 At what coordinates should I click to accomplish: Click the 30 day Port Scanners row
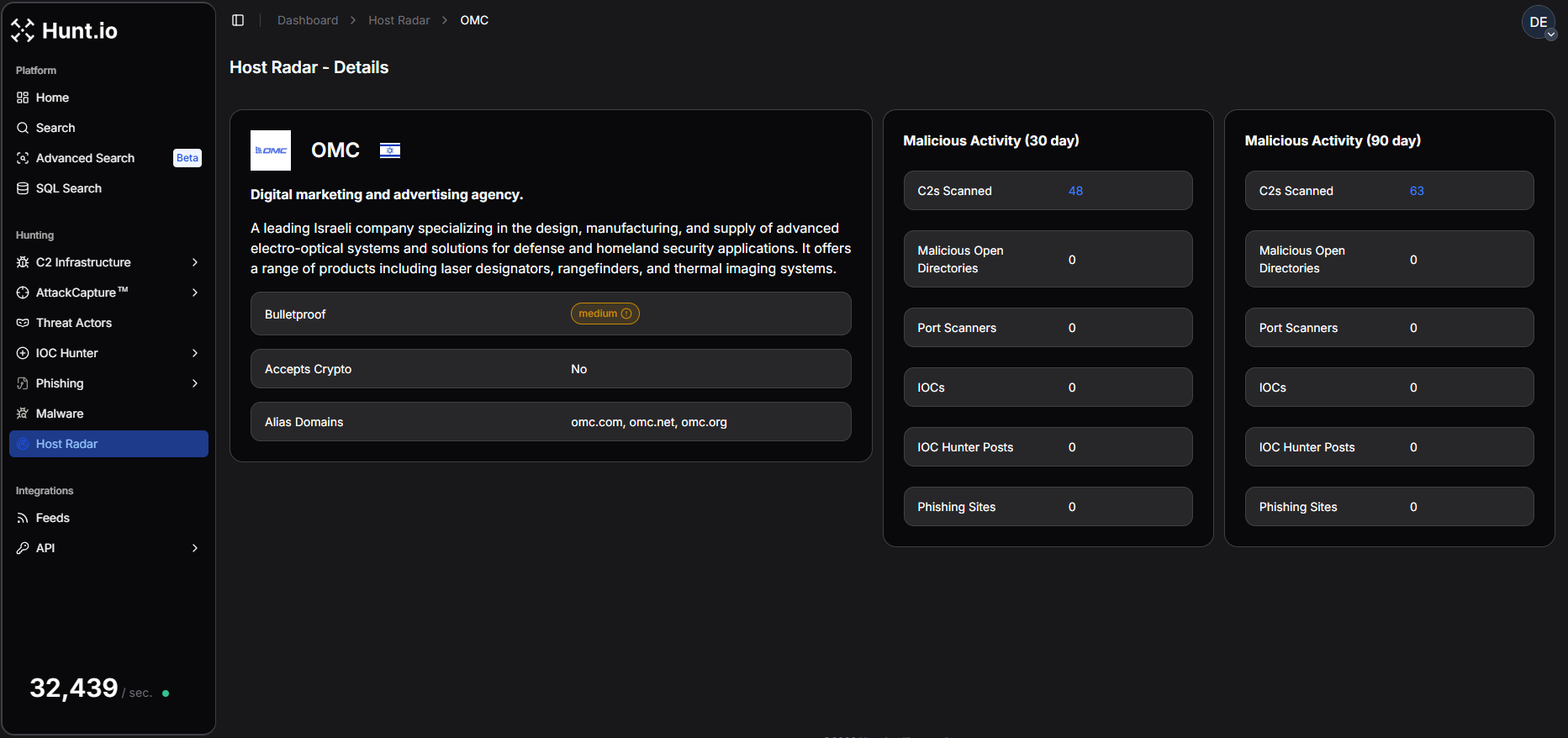tap(1048, 328)
